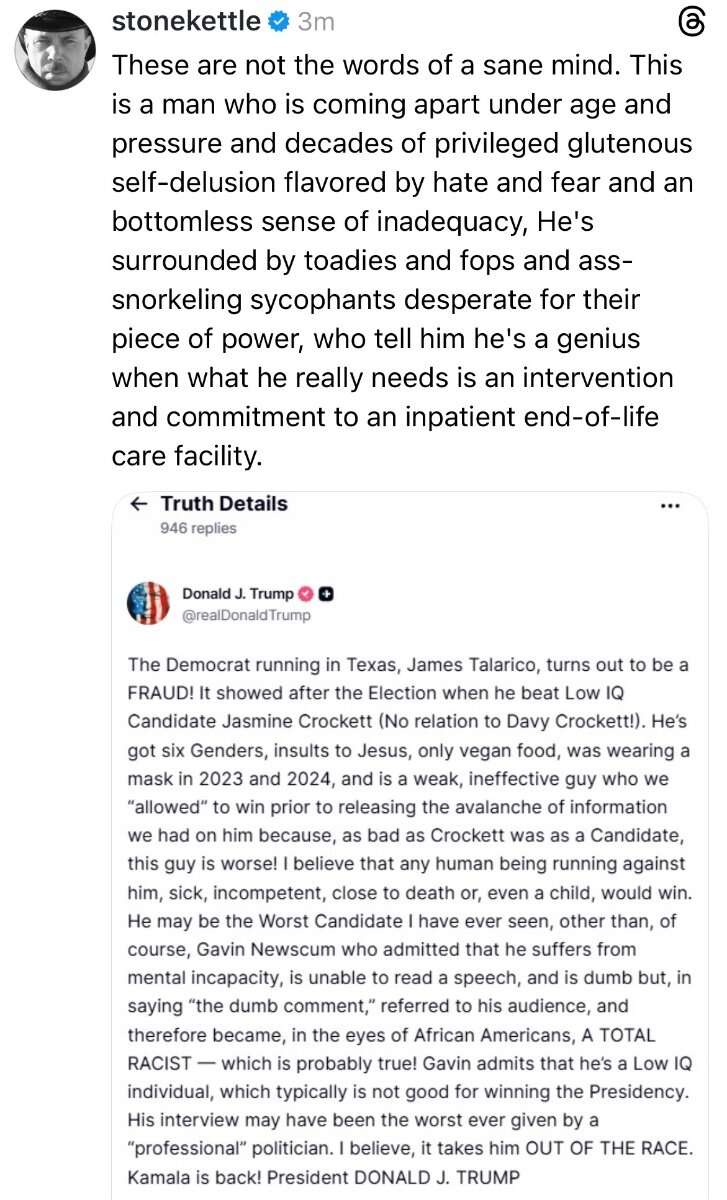Click the 3m post timestamp
The height and width of the screenshot is (1200, 727).
(x=317, y=21)
